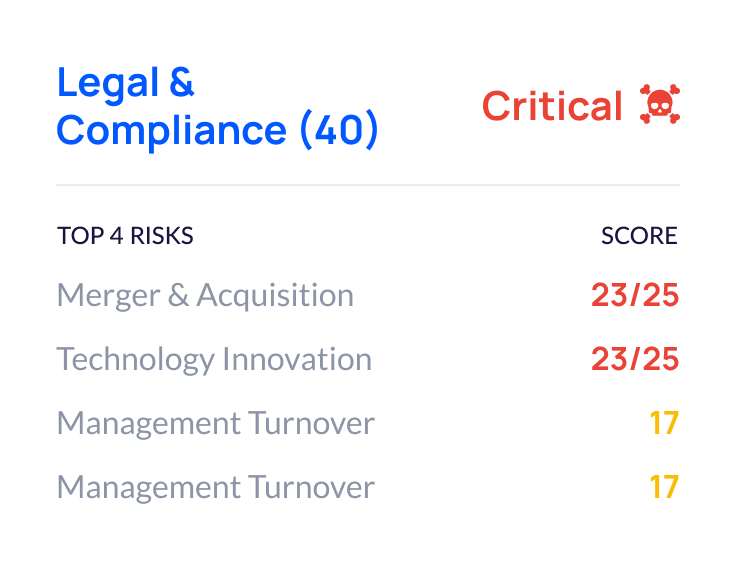Click the yellow 17 score in the last row
The height and width of the screenshot is (562, 736).
click(x=664, y=487)
